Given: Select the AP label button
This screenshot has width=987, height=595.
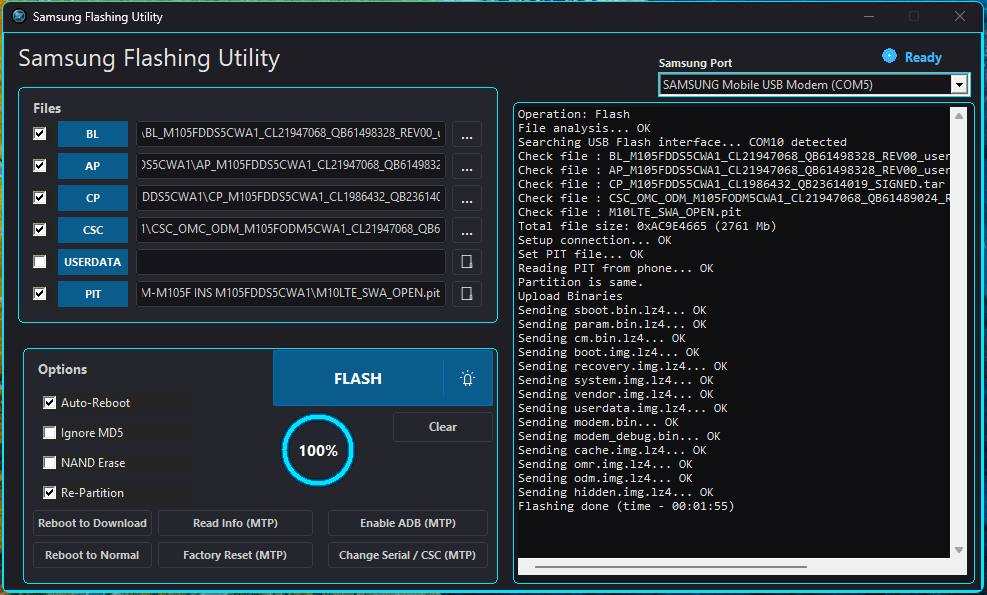Looking at the screenshot, I should pyautogui.click(x=93, y=166).
